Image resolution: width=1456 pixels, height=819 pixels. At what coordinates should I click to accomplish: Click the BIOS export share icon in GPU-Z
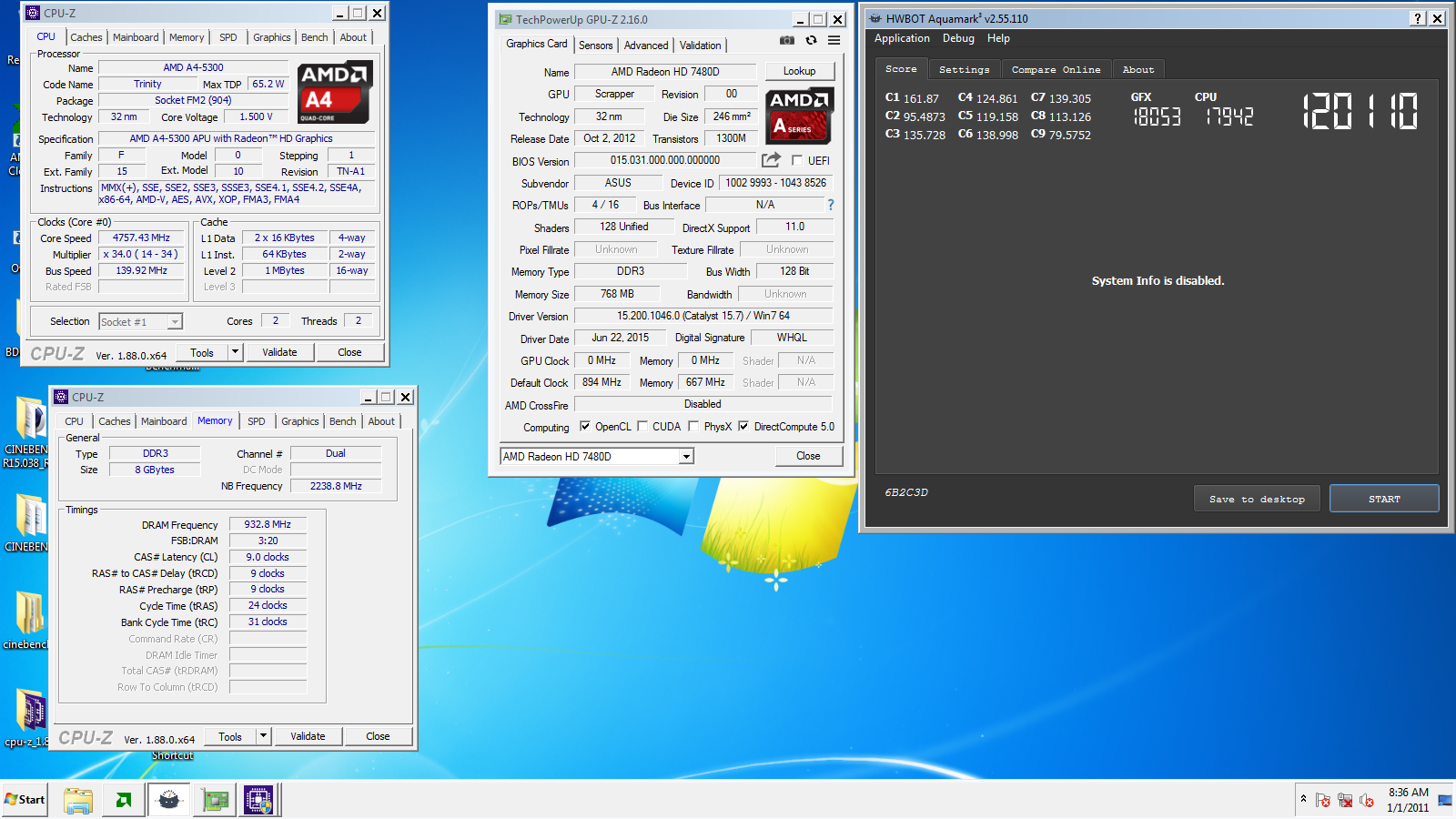tap(771, 160)
